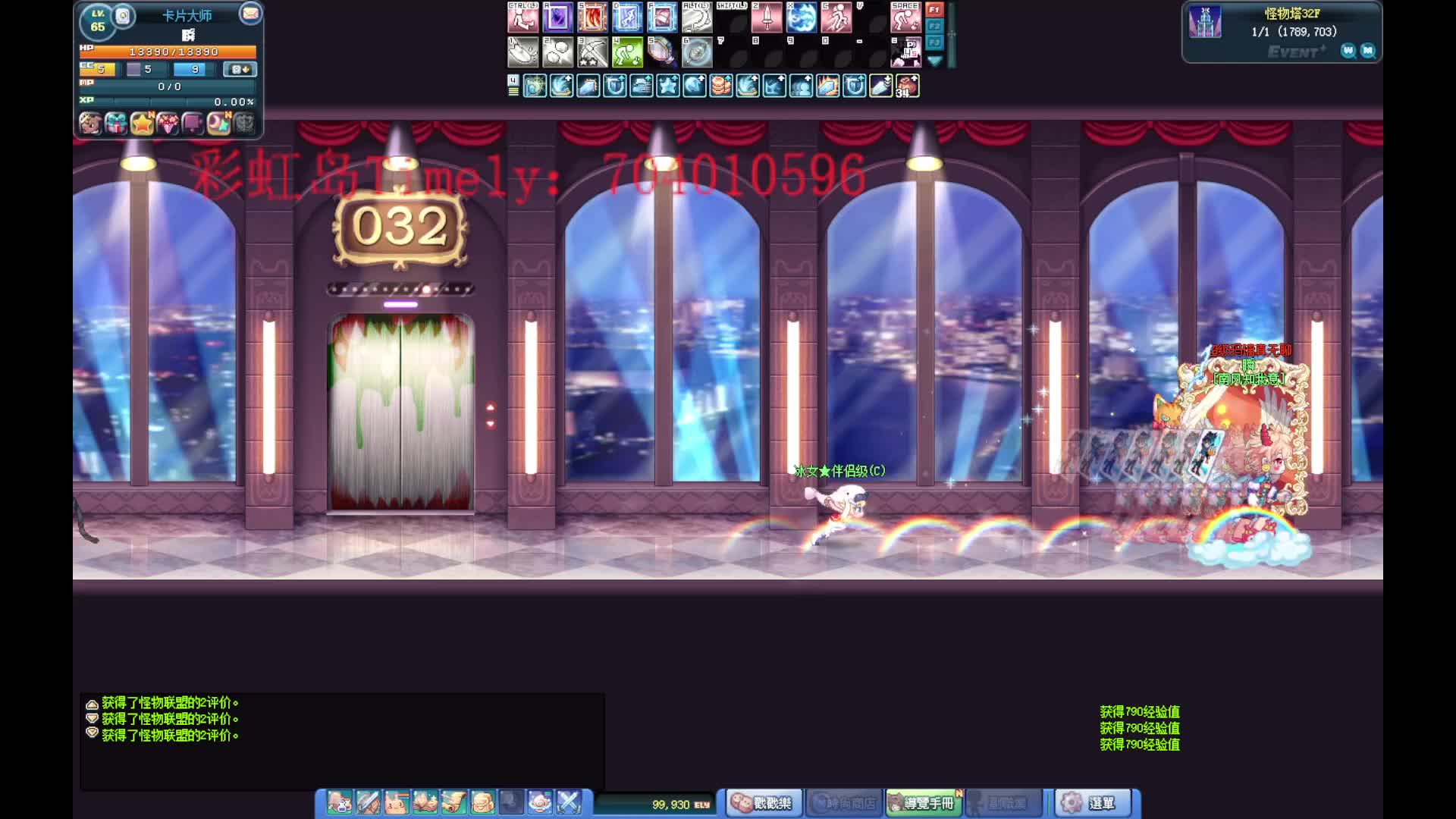
Task: Switch to the F2 hotkey page
Action: click(934, 26)
